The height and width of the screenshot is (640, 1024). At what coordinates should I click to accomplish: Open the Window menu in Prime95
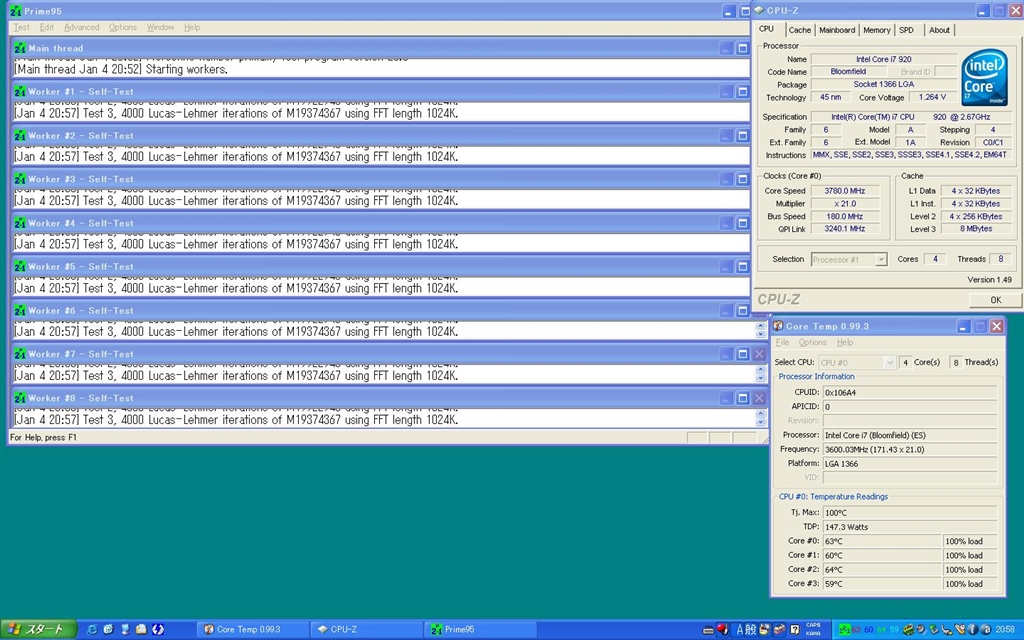point(160,27)
